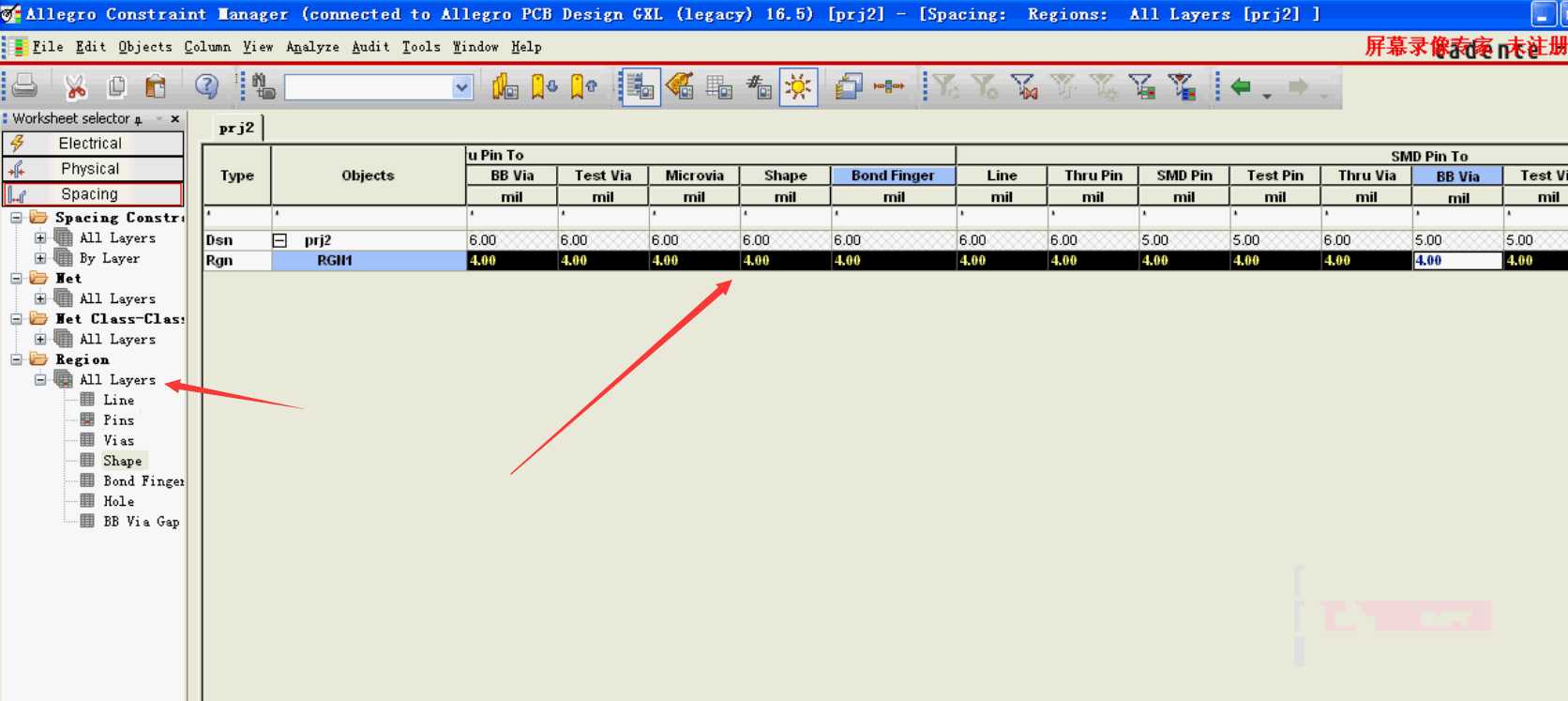1568x701 pixels.
Task: Click the first blue funnel with rows icon
Action: [x=1141, y=87]
